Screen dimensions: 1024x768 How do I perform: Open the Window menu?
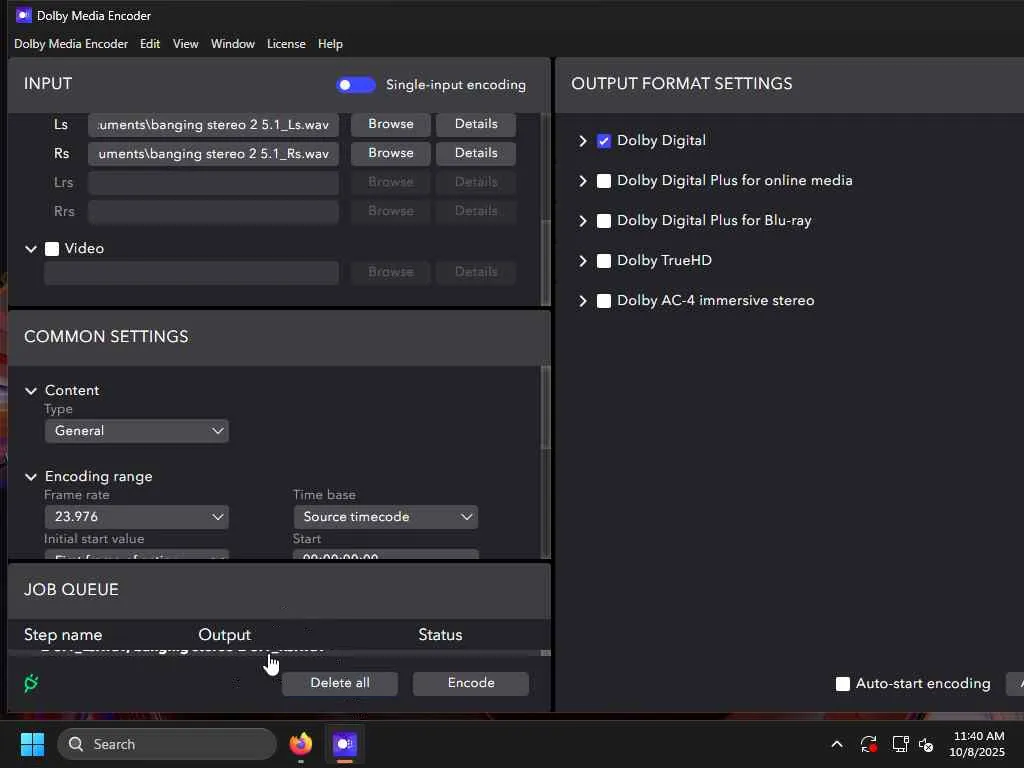click(x=232, y=44)
